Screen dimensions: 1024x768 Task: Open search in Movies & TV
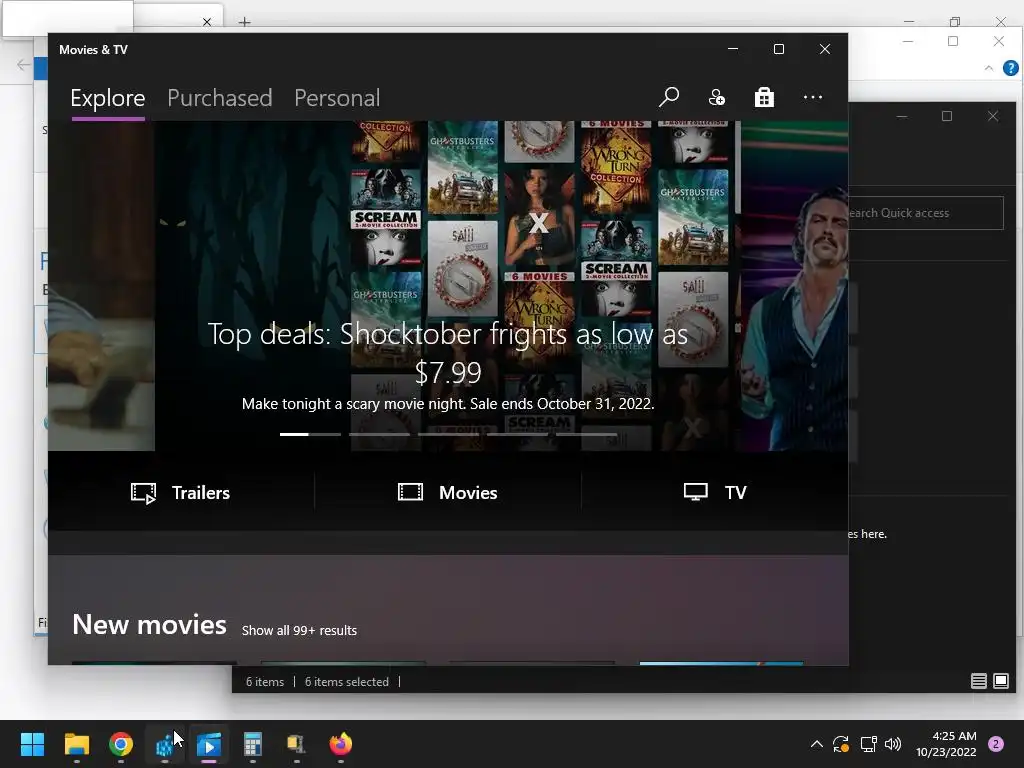[x=669, y=97]
